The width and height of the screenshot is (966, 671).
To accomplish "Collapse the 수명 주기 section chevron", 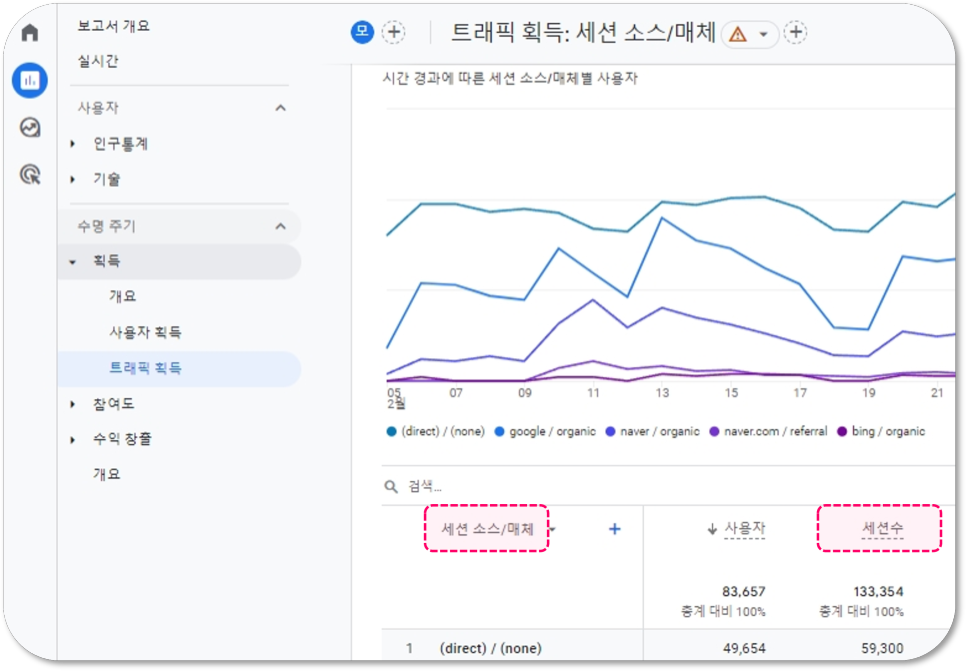I will [280, 226].
